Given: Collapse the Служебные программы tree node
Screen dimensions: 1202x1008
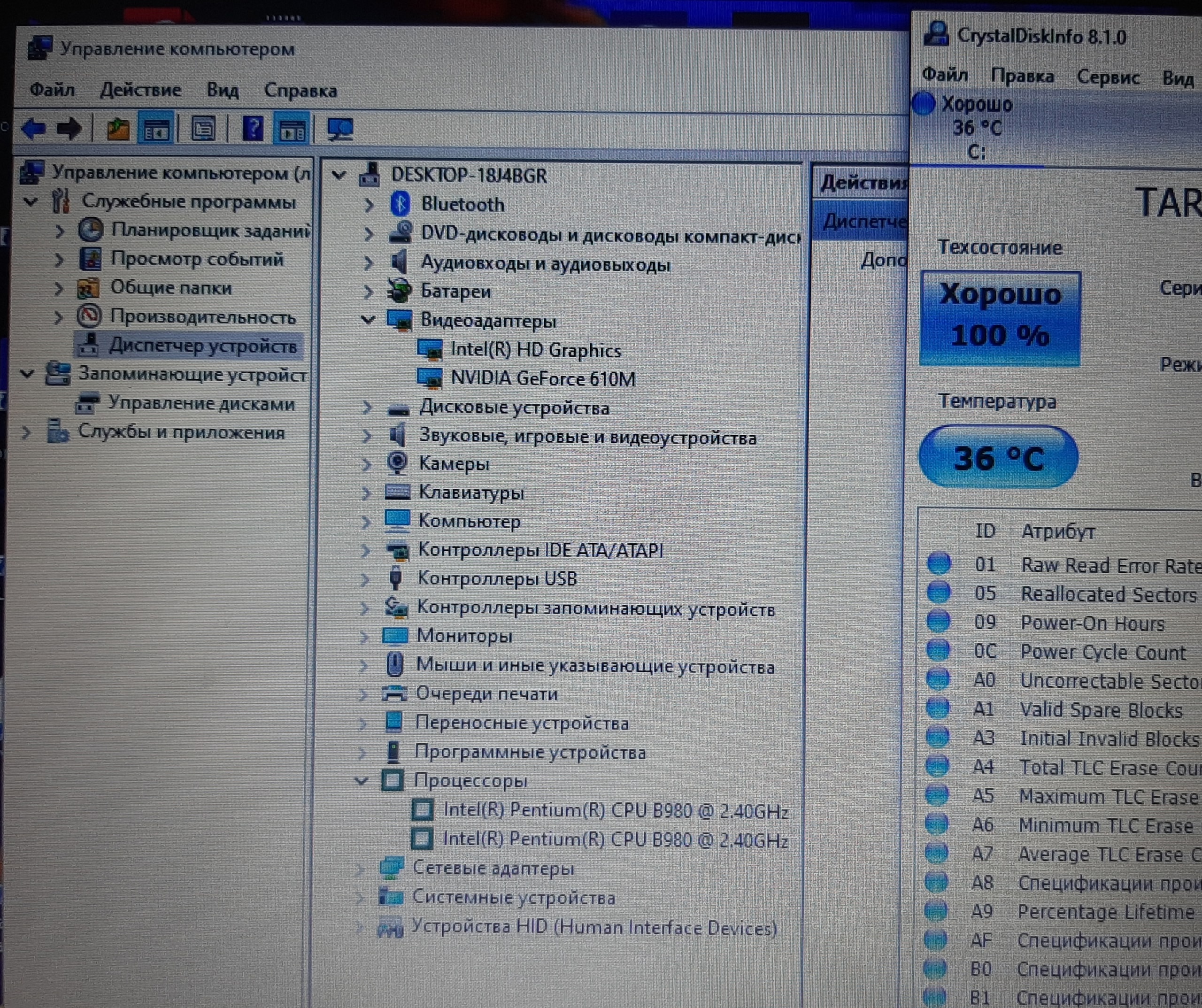Looking at the screenshot, I should [x=31, y=201].
